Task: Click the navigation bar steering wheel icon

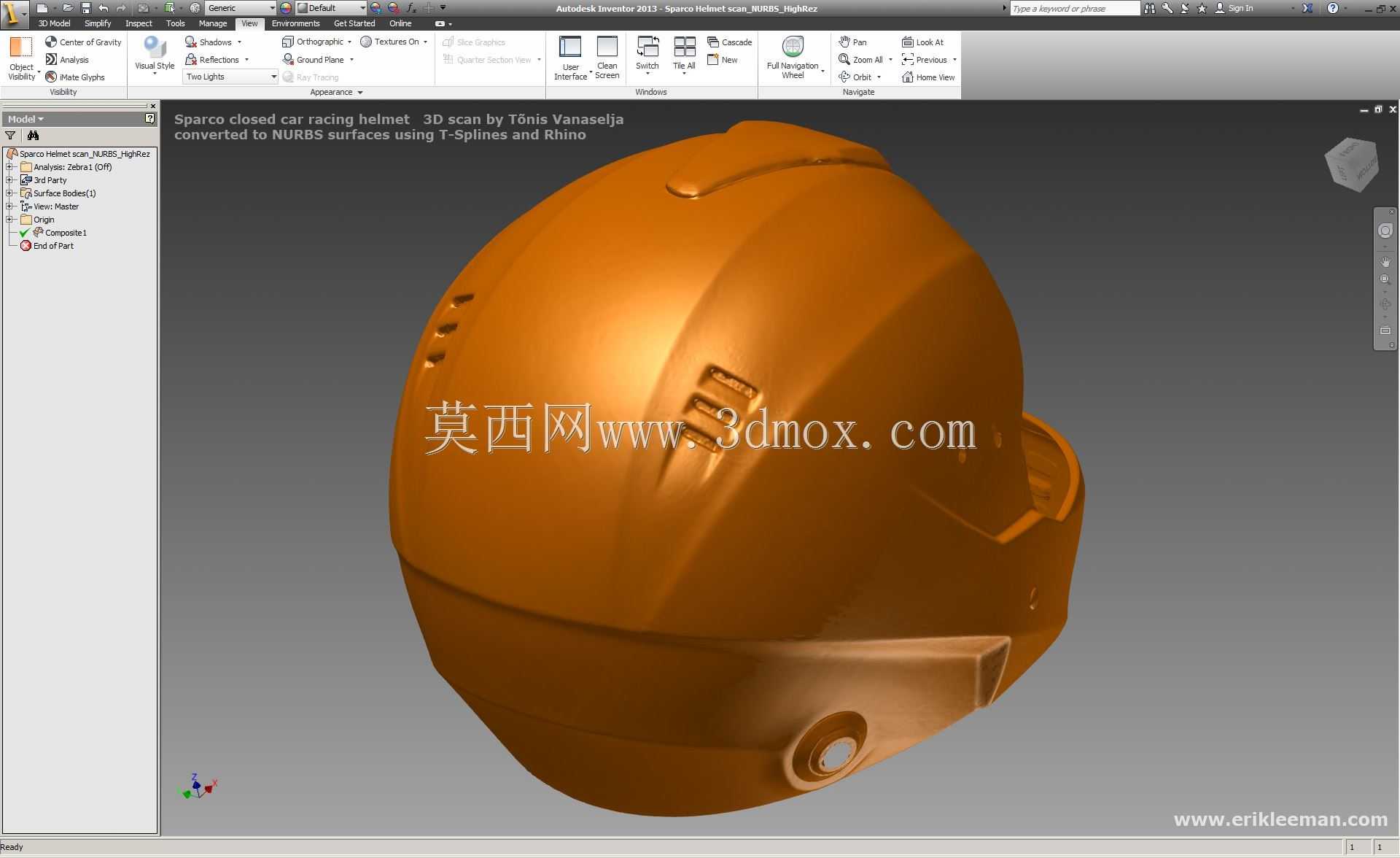Action: pos(1385,231)
